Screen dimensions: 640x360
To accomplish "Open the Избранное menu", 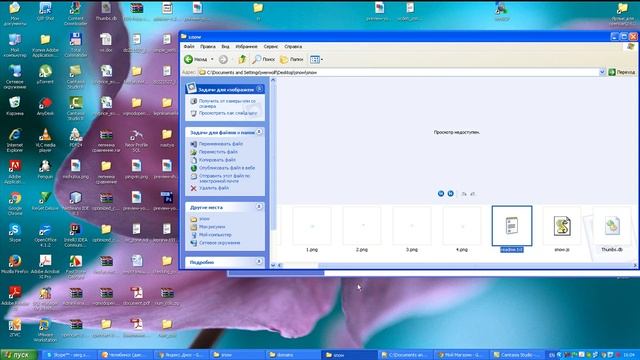I will tap(247, 47).
